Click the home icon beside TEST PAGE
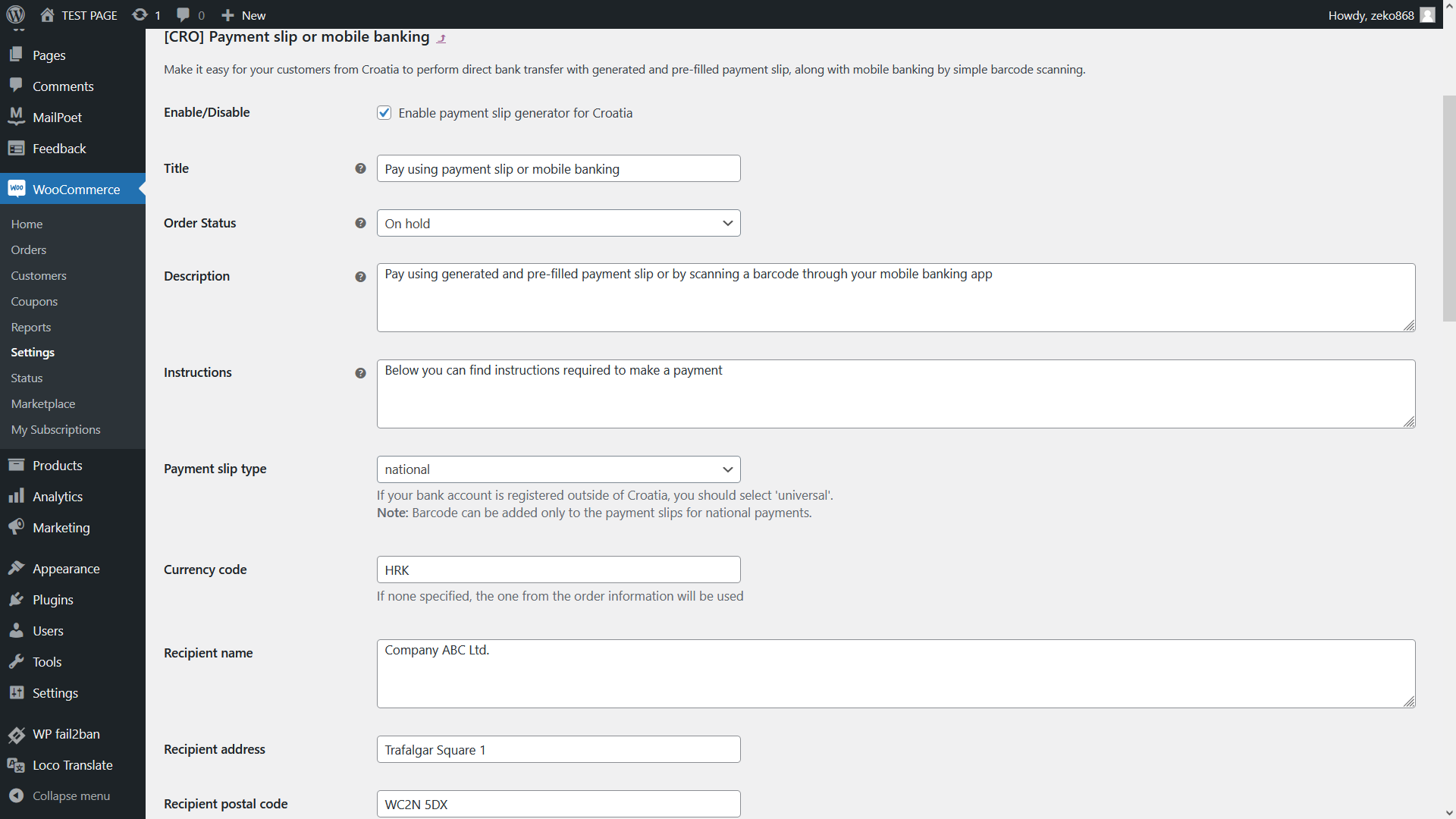Viewport: 1456px width, 819px height. [x=47, y=14]
